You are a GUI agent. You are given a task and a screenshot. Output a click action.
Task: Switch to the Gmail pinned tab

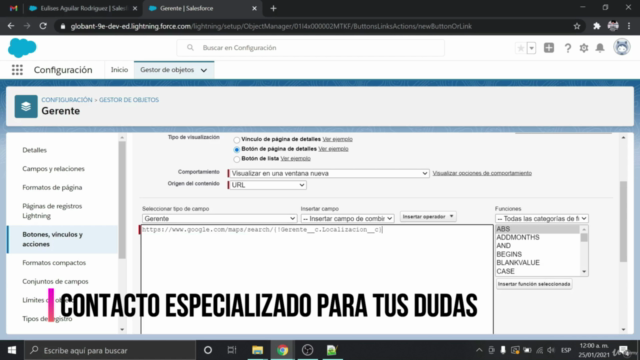tap(13, 8)
